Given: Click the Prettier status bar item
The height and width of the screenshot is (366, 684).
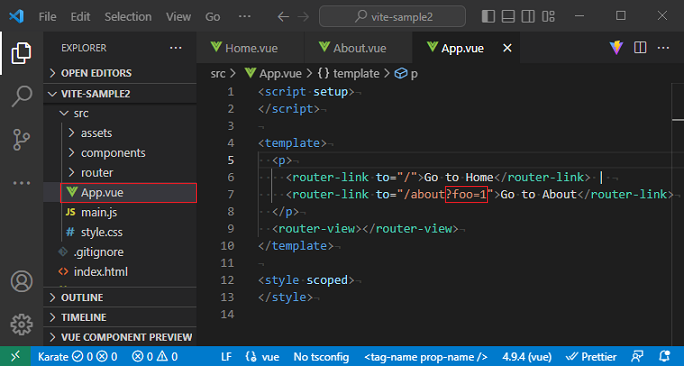Looking at the screenshot, I should [x=591, y=357].
